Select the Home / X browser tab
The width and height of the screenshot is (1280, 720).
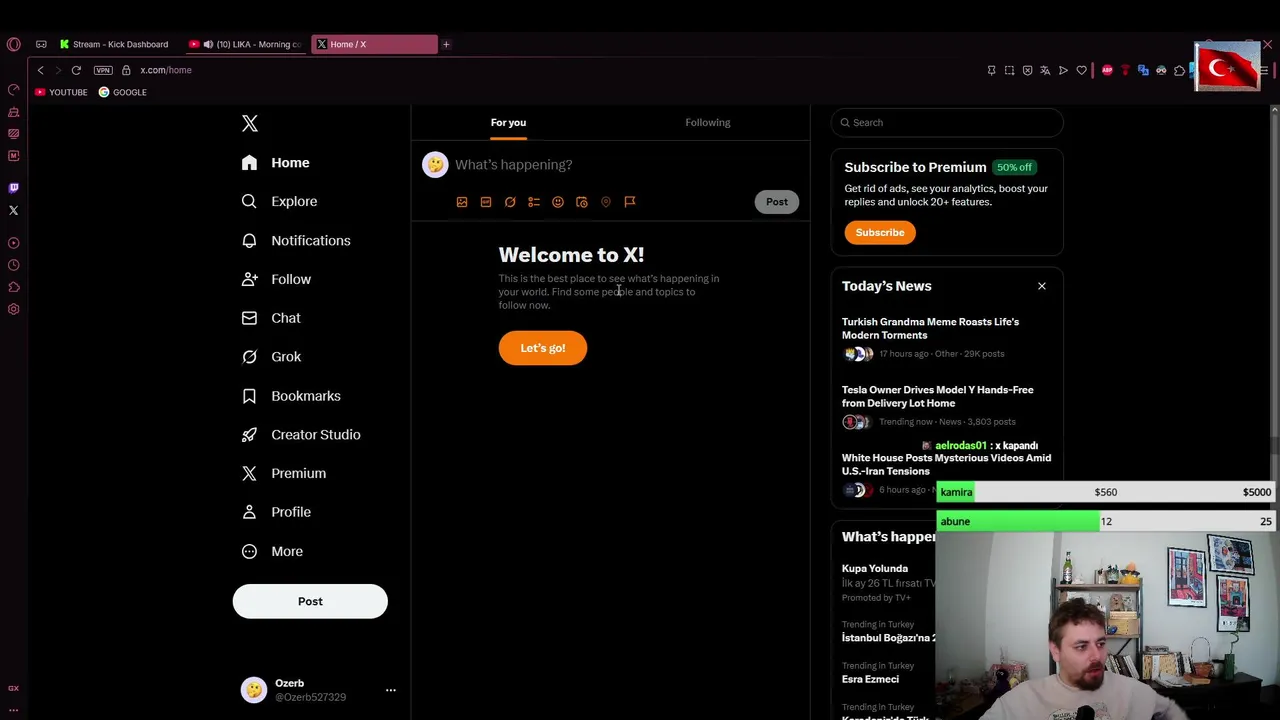point(374,44)
